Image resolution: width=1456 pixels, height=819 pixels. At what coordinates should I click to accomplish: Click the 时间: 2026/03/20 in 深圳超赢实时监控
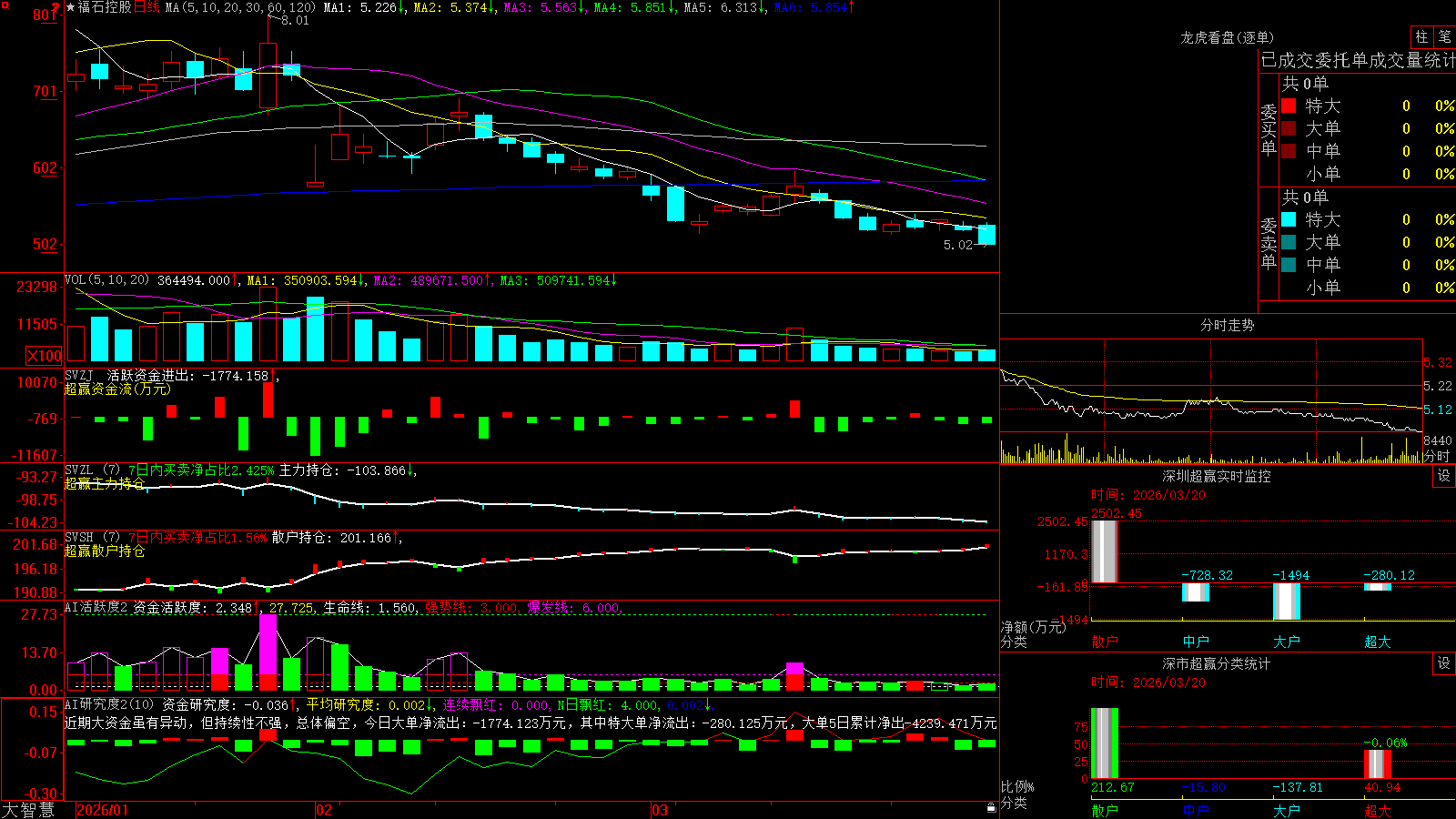coord(1148,495)
